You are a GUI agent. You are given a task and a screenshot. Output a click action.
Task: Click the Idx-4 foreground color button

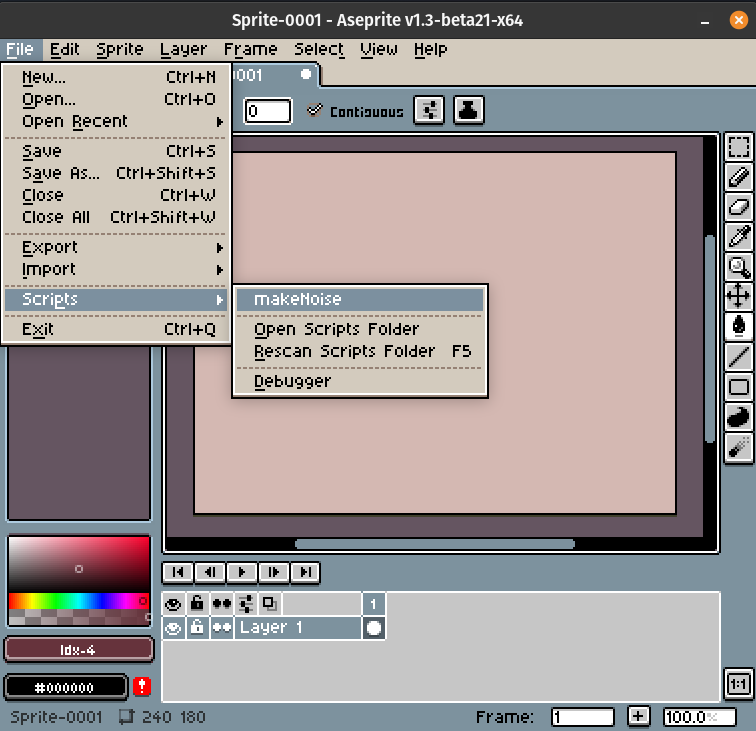click(x=79, y=650)
